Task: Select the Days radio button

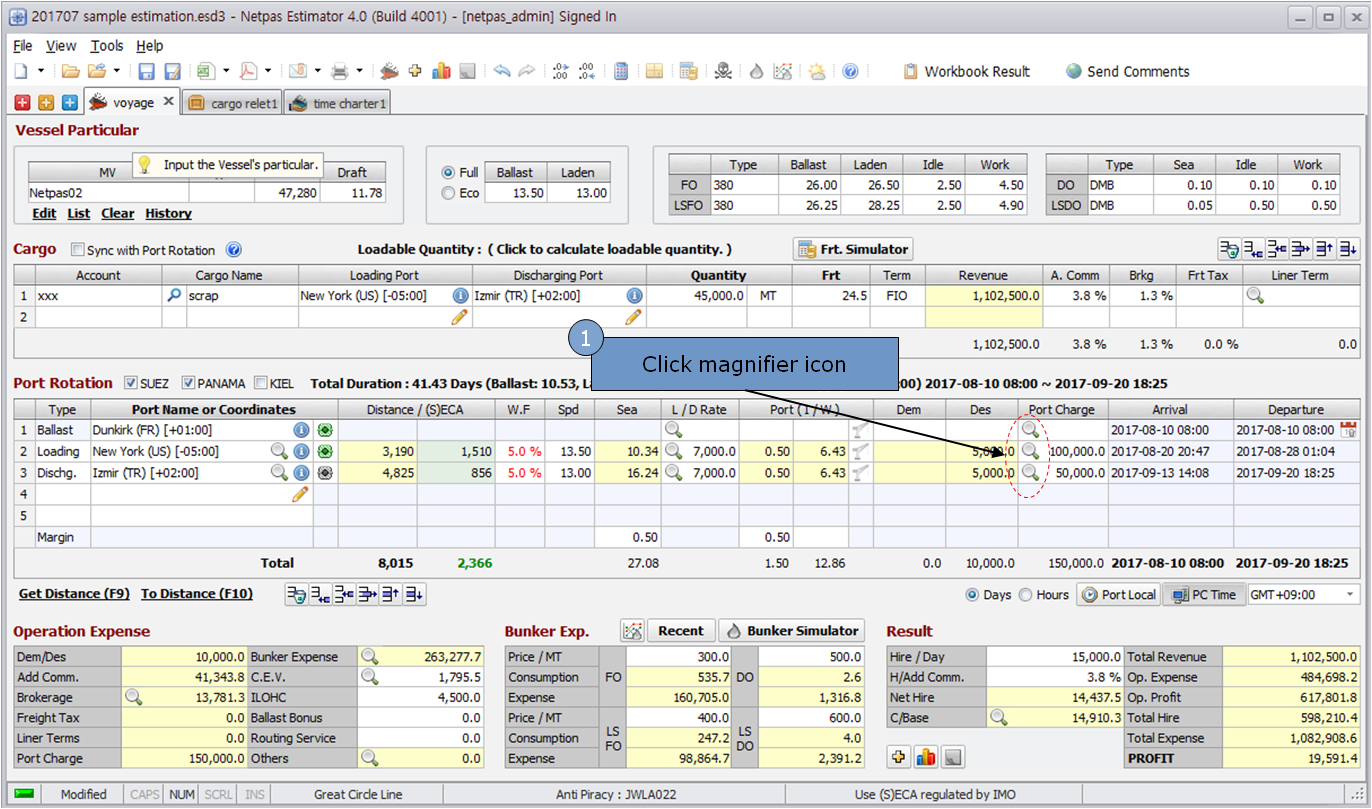Action: point(972,594)
